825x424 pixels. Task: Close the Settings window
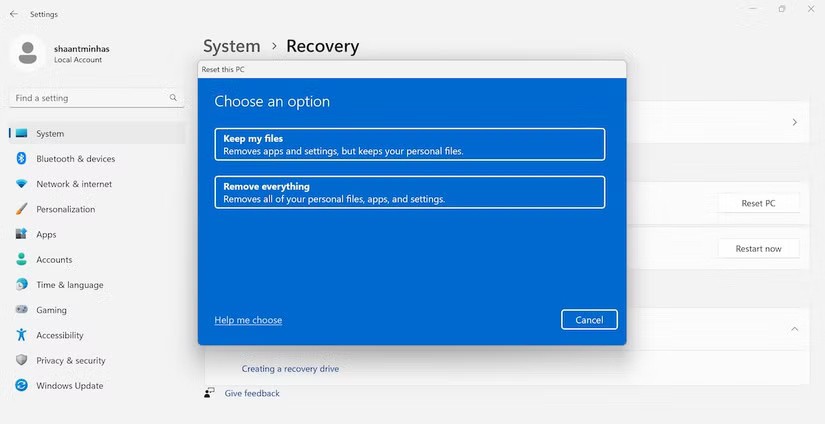811,9
